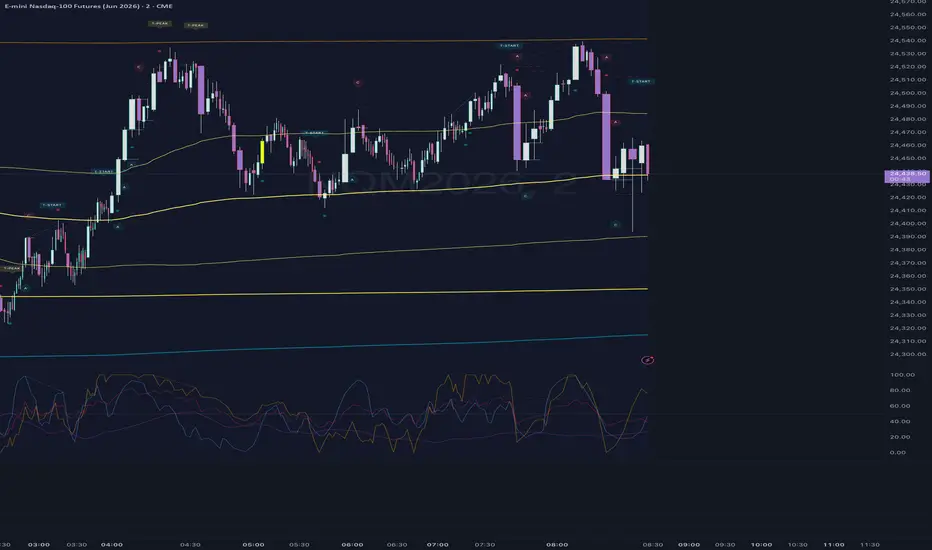Image resolution: width=932 pixels, height=550 pixels.
Task: Click the pink circular icon under the last candle
Action: (x=648, y=360)
